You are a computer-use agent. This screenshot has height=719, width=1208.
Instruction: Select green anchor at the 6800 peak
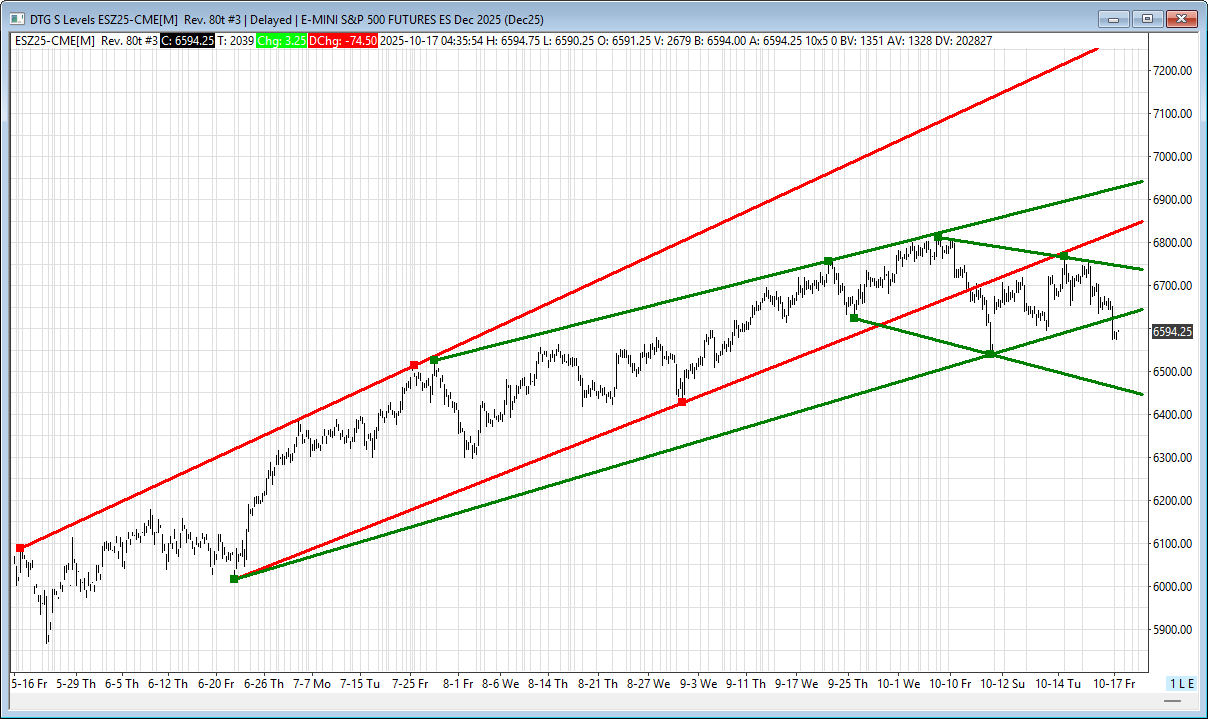click(x=938, y=237)
